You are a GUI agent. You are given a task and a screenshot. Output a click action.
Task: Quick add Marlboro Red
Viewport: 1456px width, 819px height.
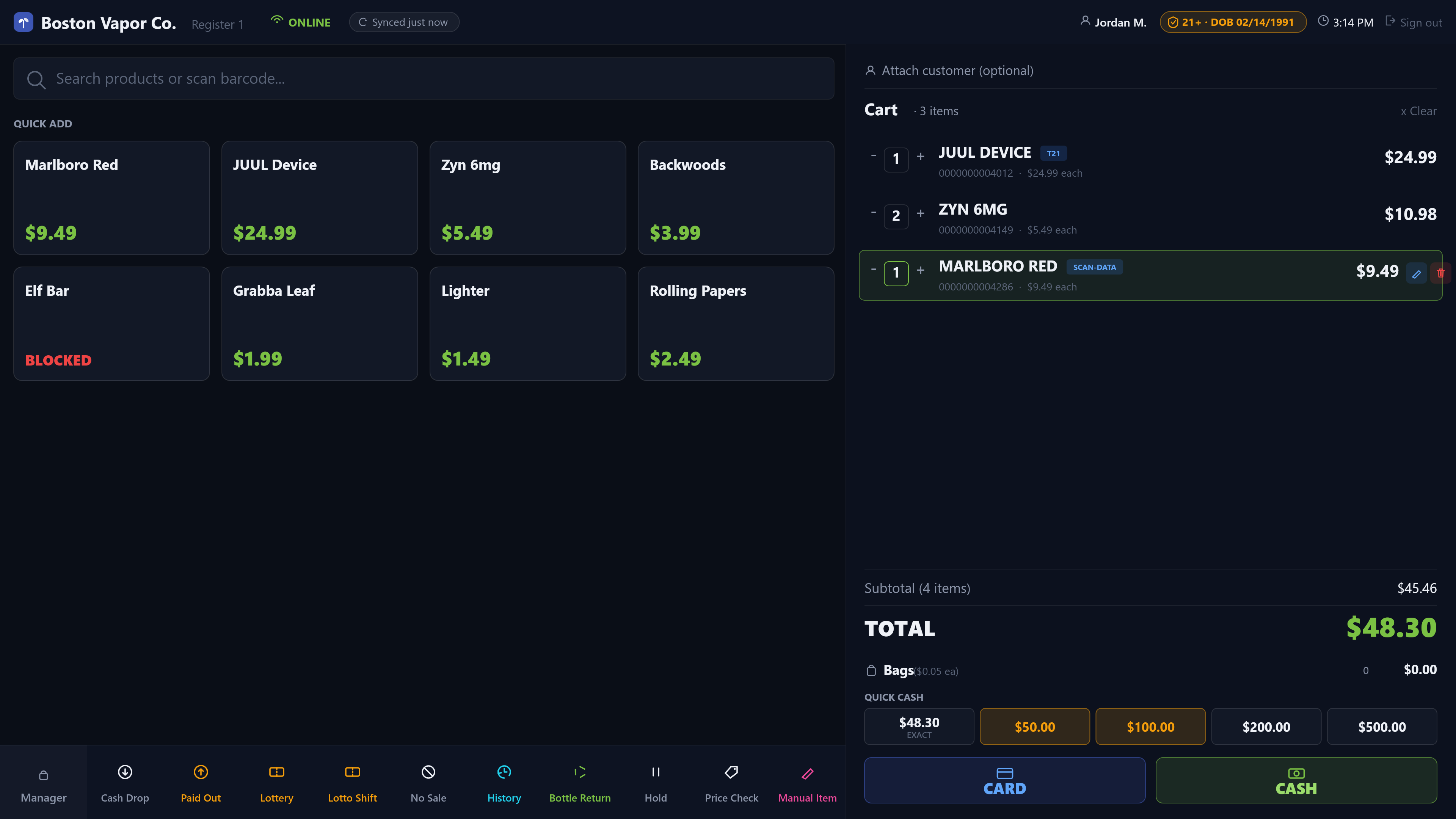coord(111,198)
